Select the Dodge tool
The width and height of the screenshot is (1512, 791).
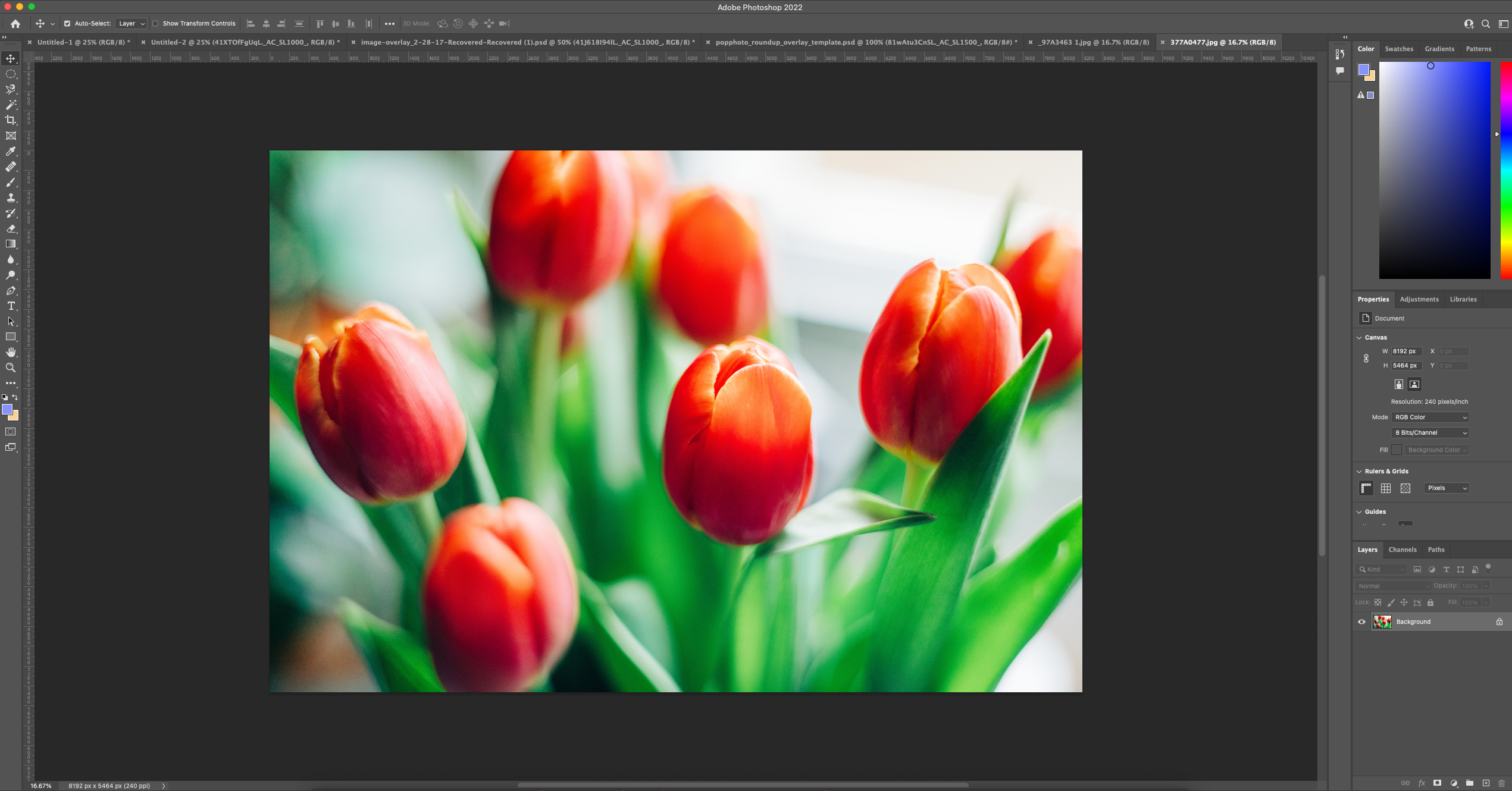tap(11, 275)
